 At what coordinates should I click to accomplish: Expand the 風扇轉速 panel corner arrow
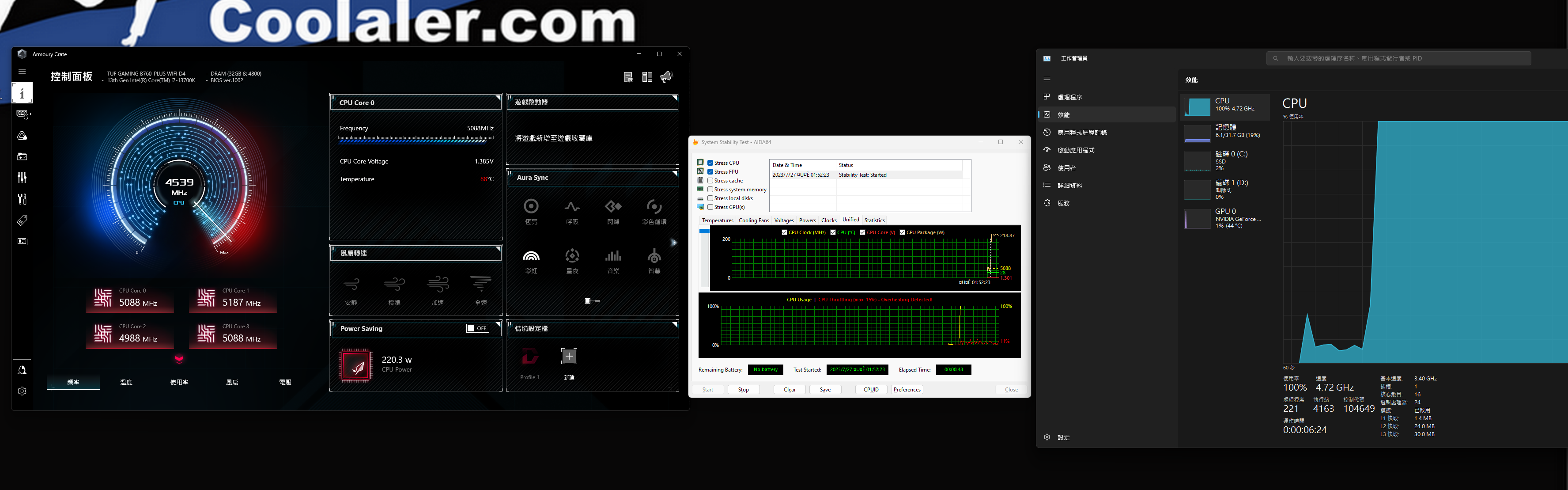[498, 248]
